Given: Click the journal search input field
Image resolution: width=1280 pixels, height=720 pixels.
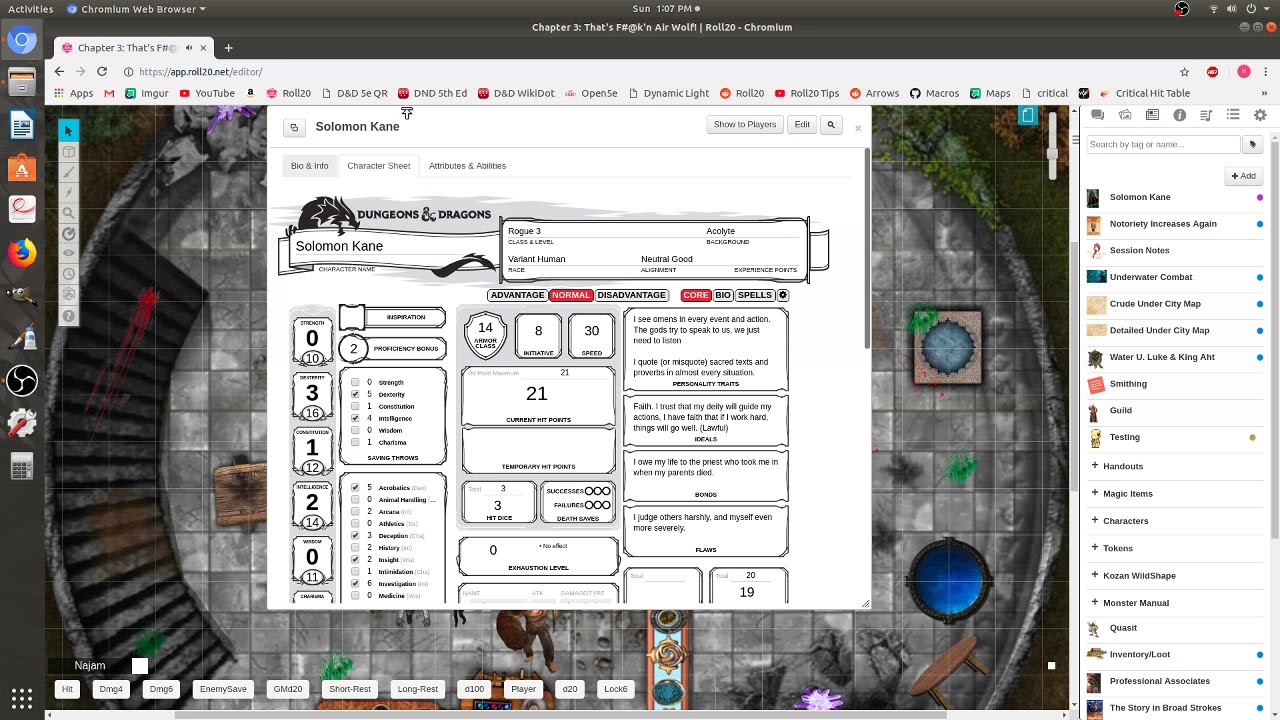Looking at the screenshot, I should tap(1164, 145).
